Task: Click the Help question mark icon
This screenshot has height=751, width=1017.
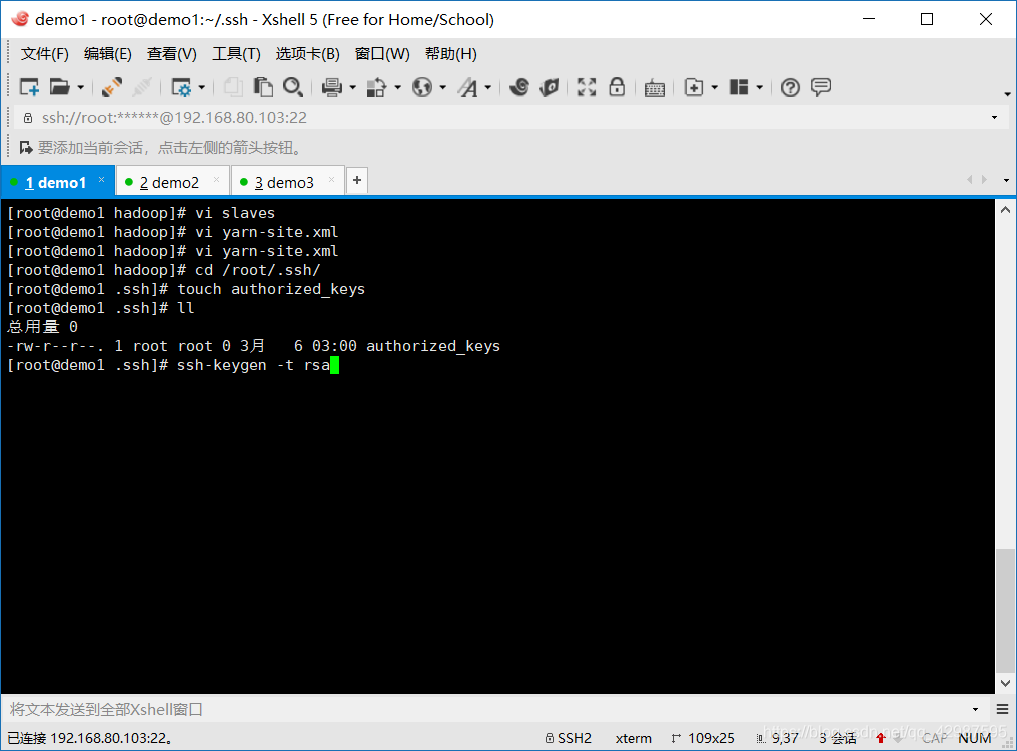Action: click(790, 87)
